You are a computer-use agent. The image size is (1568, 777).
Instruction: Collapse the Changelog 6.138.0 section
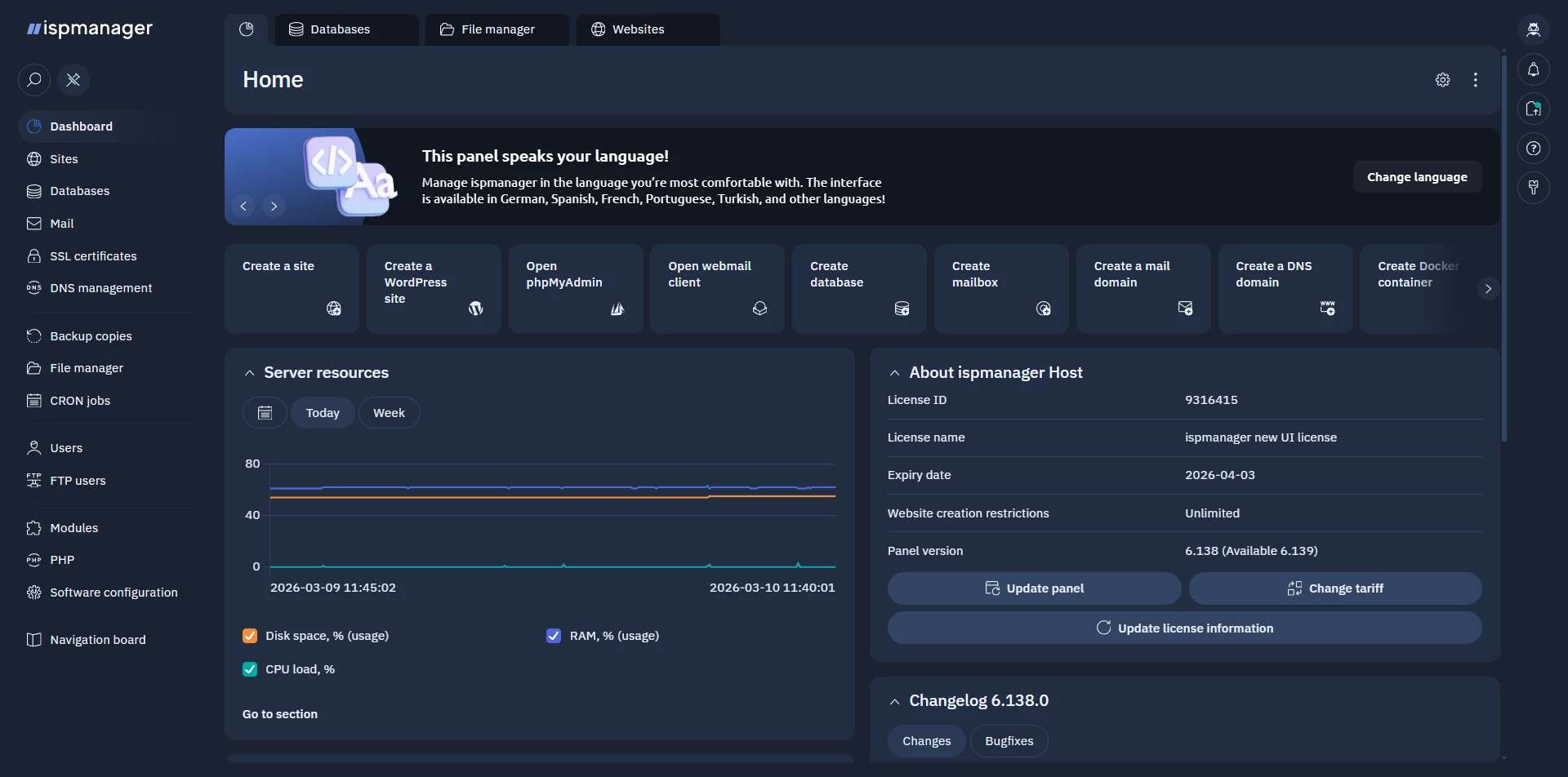[x=895, y=701]
